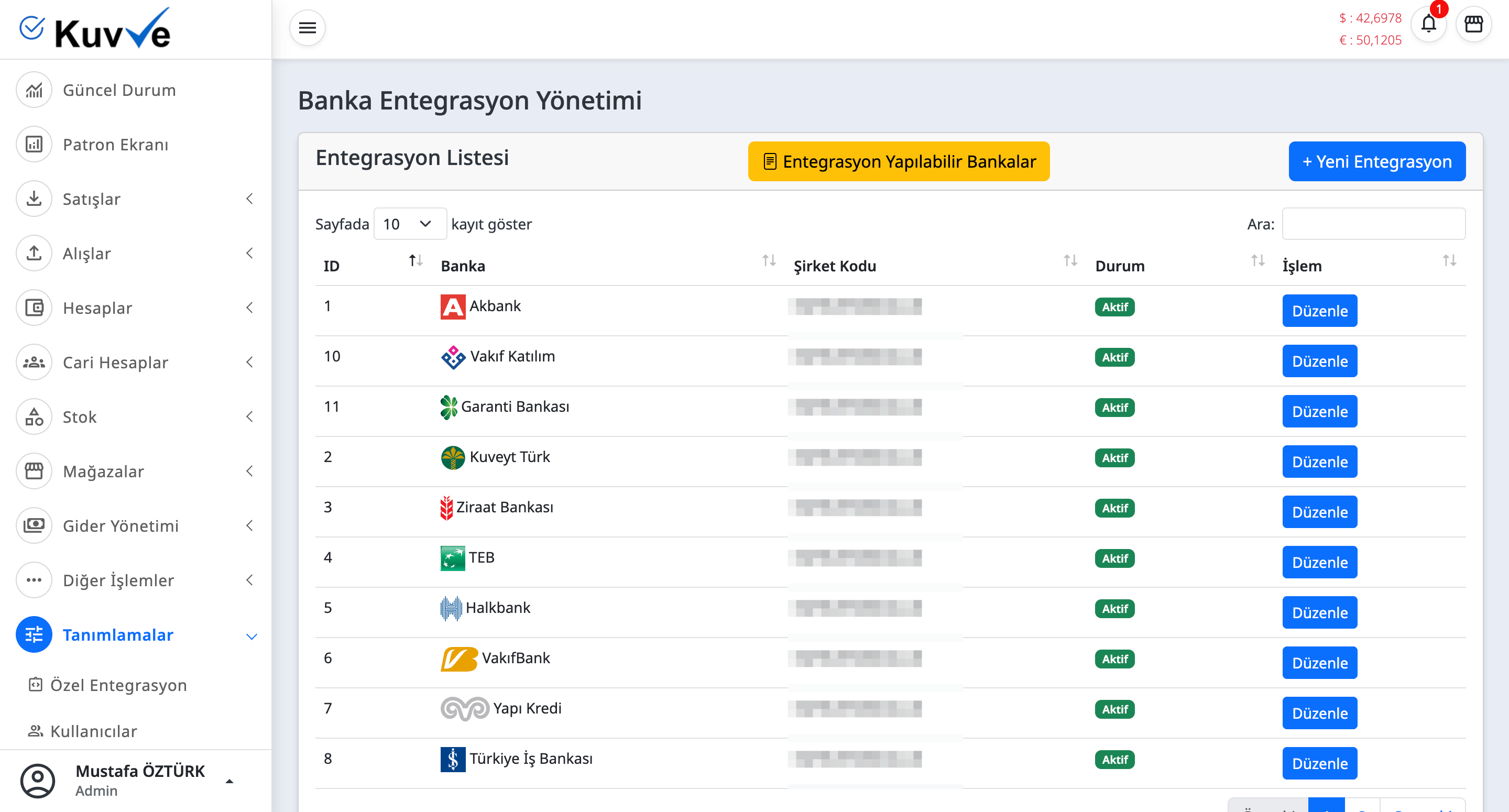Open the Kullanıcılar menu item
This screenshot has height=812, width=1509.
tap(94, 731)
